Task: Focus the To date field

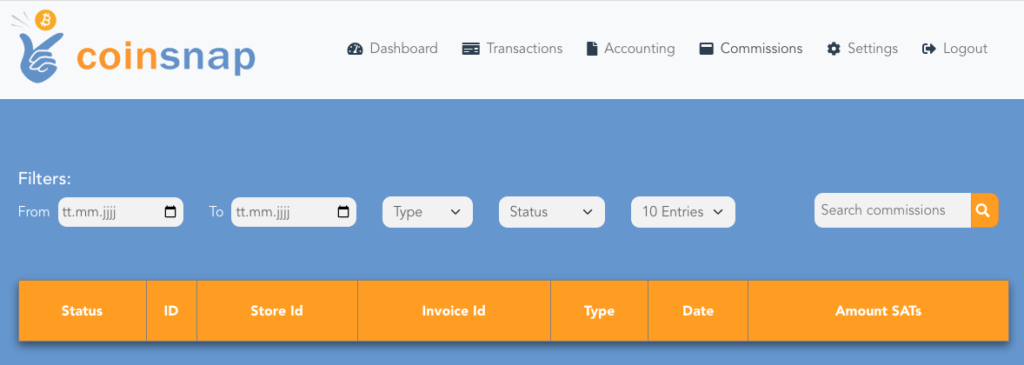Action: 294,212
